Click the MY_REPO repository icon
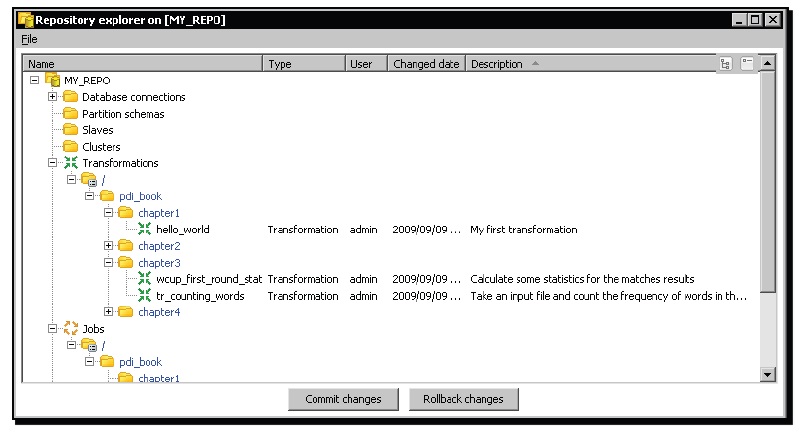 coord(52,80)
